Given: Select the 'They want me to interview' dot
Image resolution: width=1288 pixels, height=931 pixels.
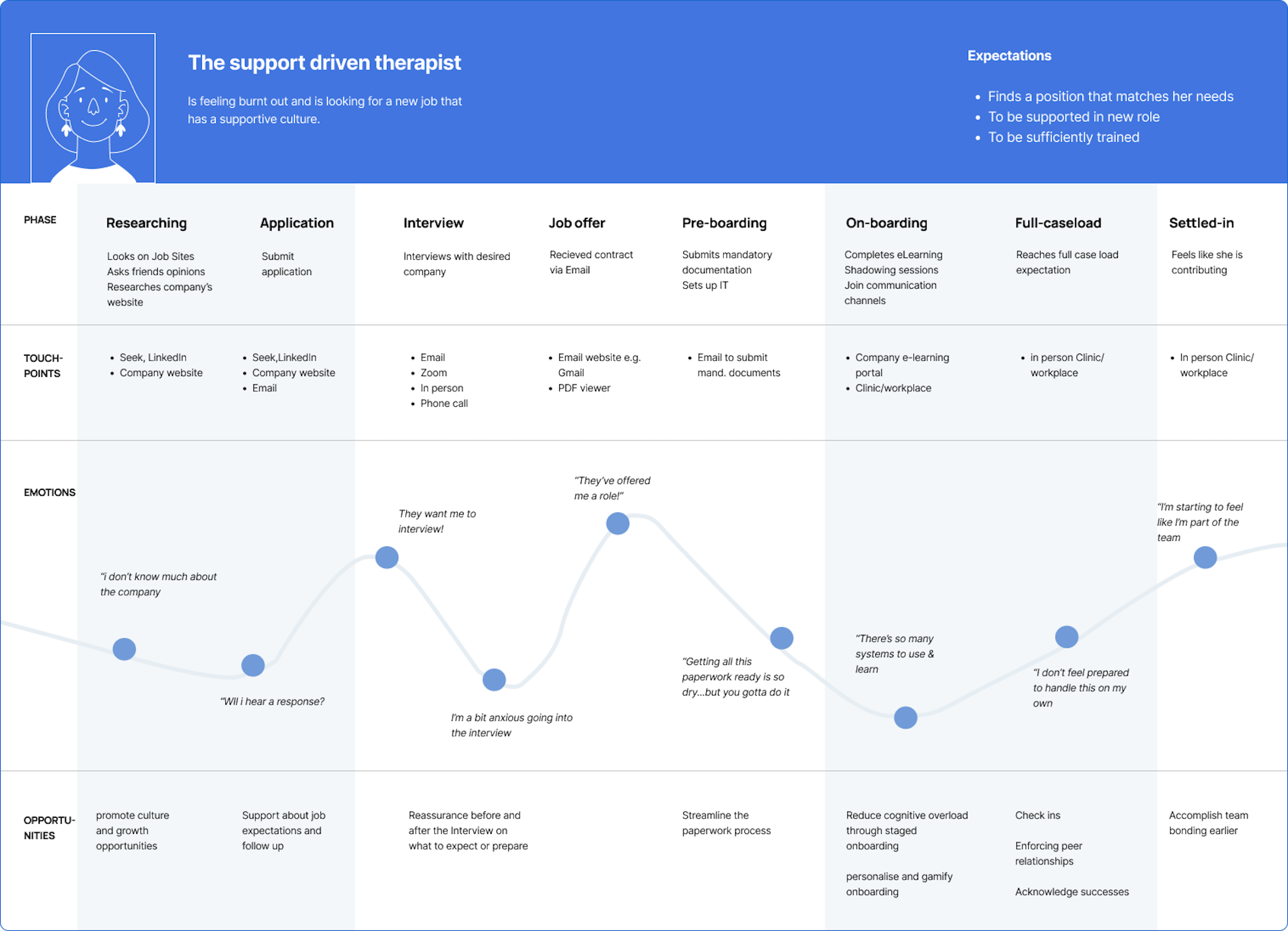Looking at the screenshot, I should [387, 558].
